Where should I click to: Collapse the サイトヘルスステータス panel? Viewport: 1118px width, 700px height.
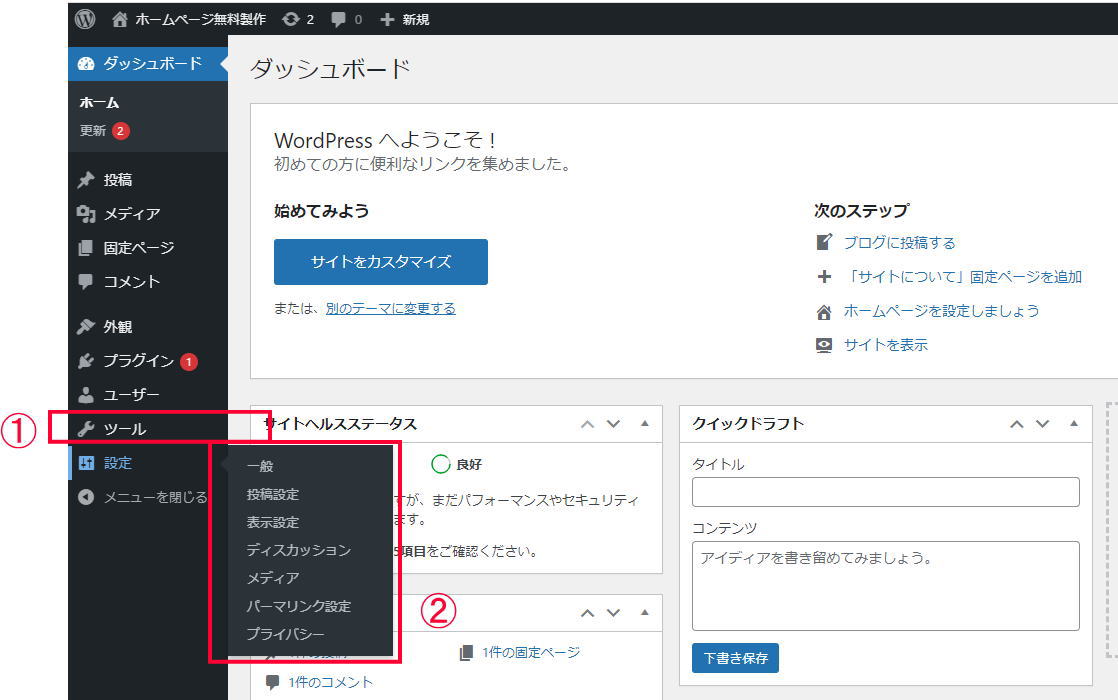645,423
